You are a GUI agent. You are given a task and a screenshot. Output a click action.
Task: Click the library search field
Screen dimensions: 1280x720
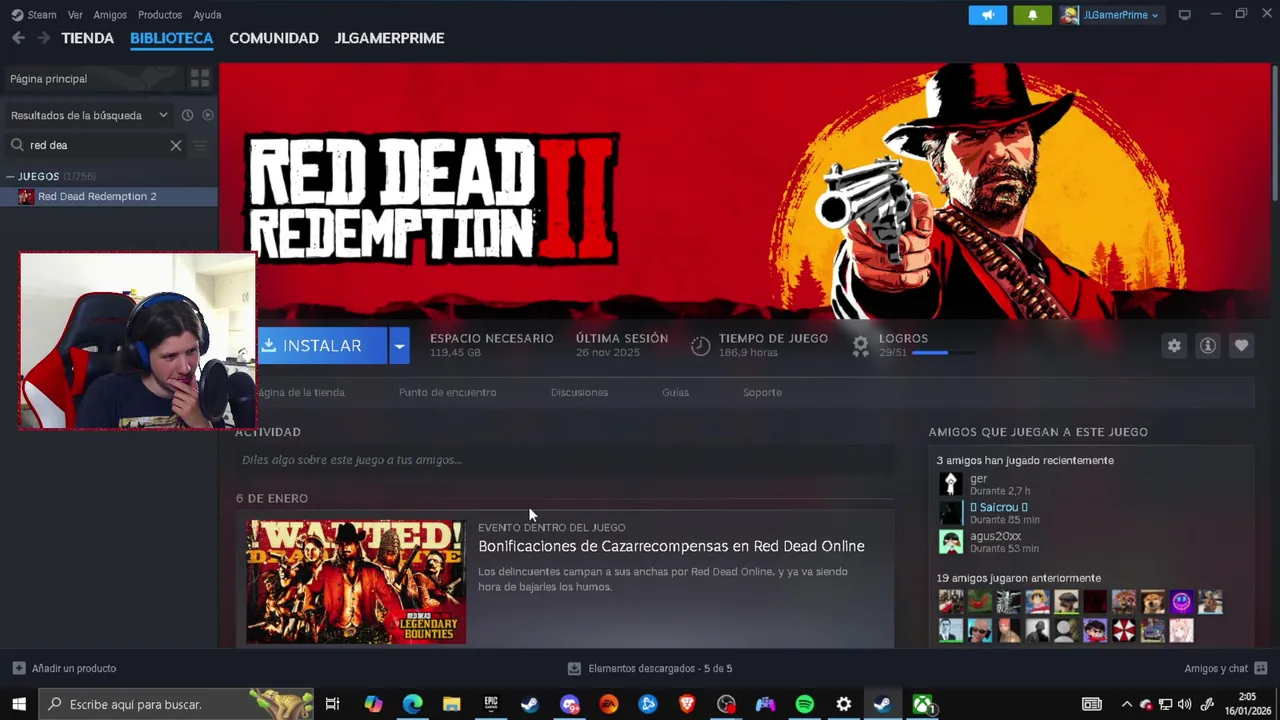97,145
